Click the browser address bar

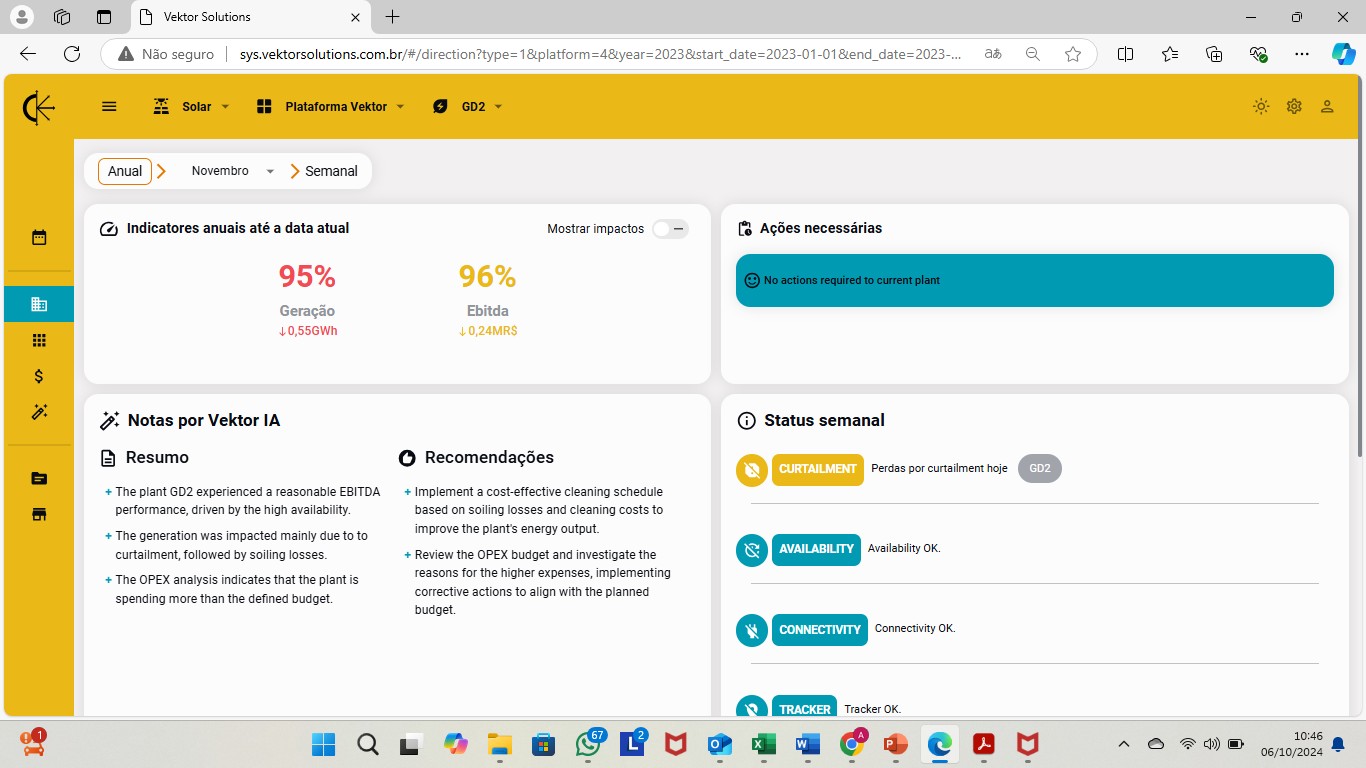(x=600, y=54)
